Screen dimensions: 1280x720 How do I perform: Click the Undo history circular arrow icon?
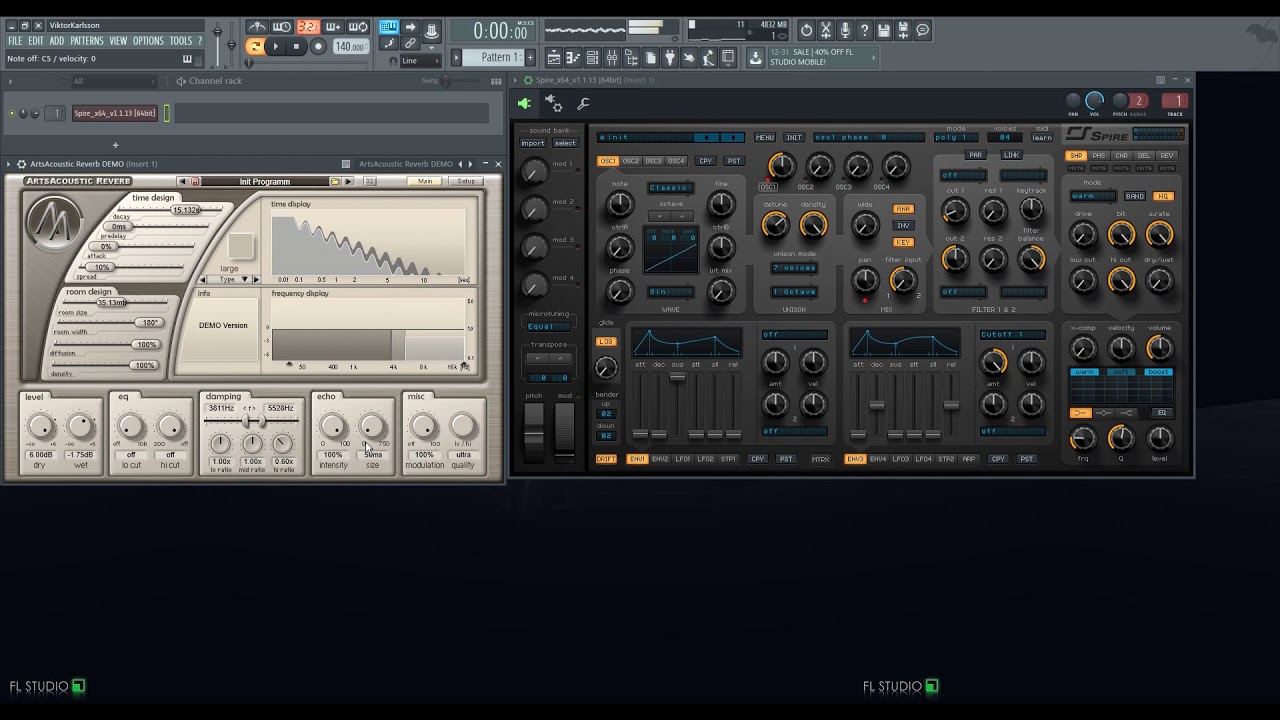click(x=806, y=30)
